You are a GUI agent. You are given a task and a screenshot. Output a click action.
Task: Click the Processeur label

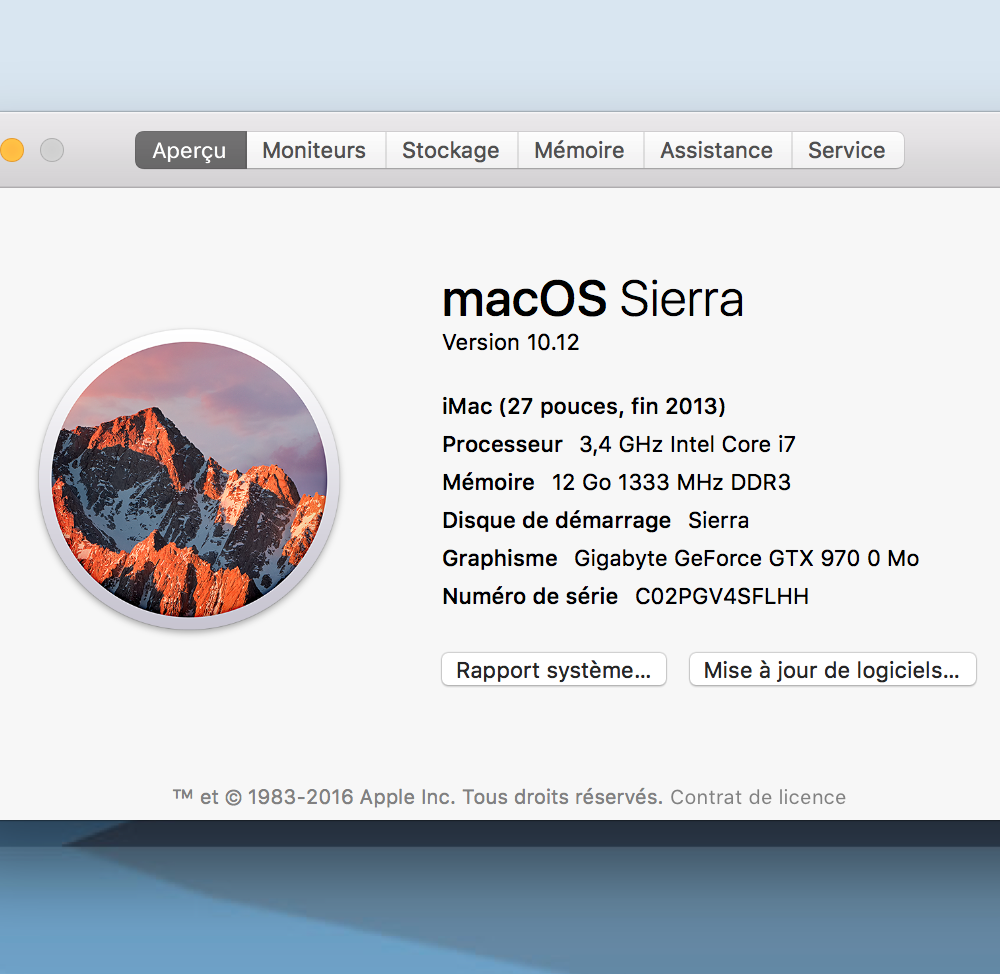coord(503,445)
